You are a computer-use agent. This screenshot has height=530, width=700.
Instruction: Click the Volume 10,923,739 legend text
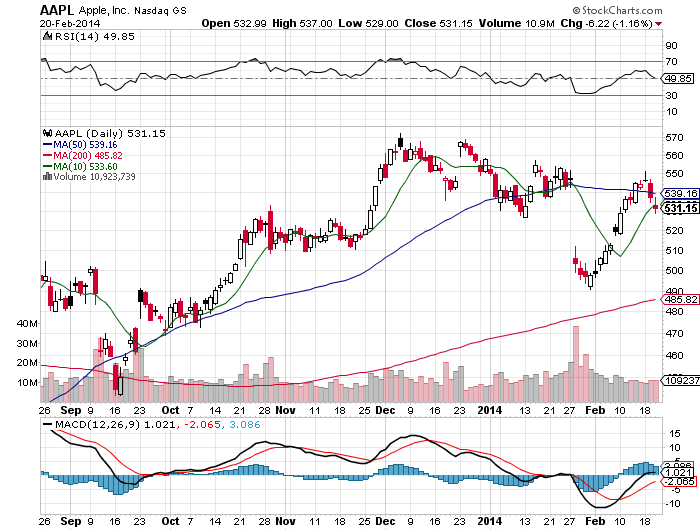(94, 177)
